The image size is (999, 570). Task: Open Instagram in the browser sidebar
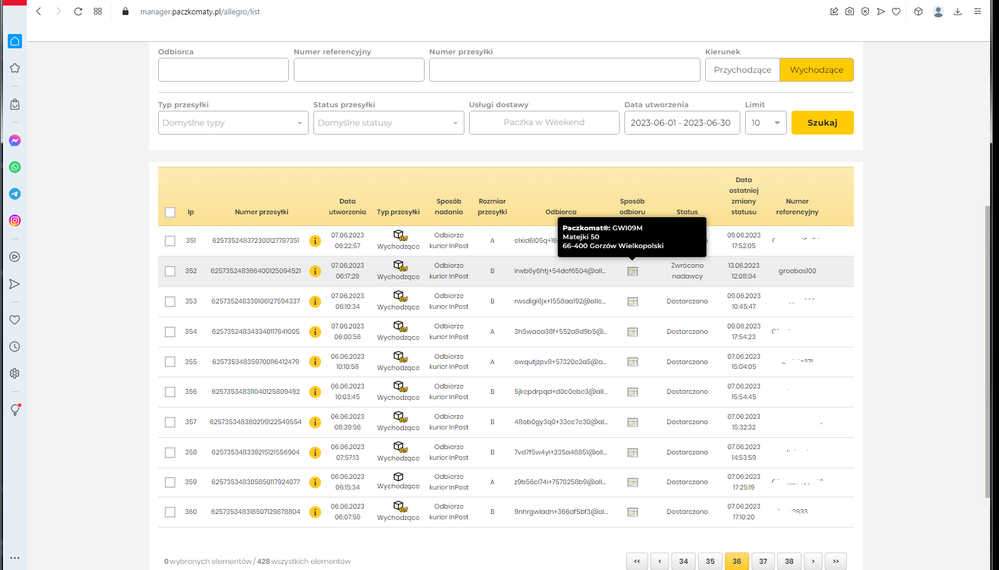point(15,221)
